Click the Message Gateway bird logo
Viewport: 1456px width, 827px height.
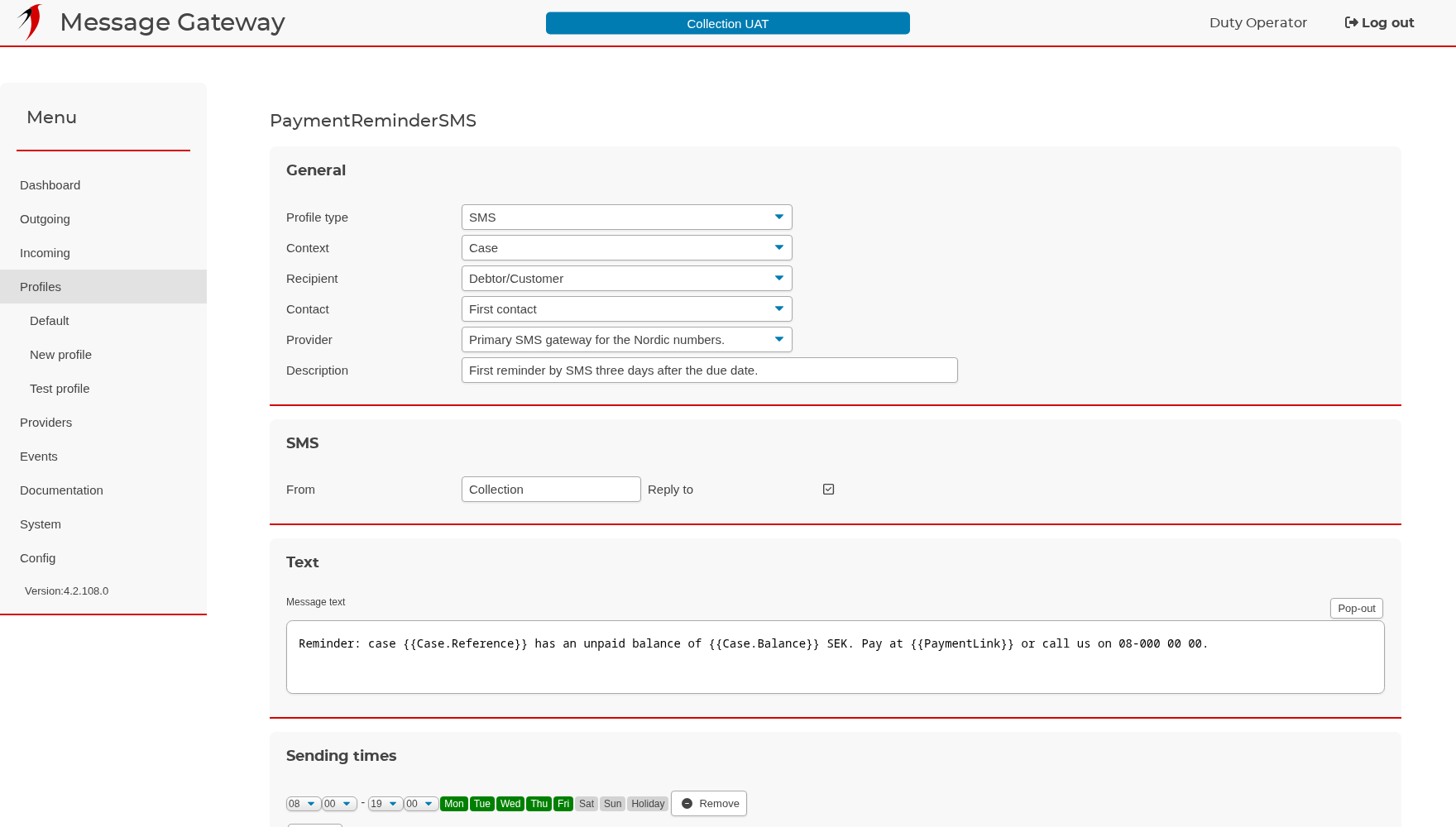(30, 22)
